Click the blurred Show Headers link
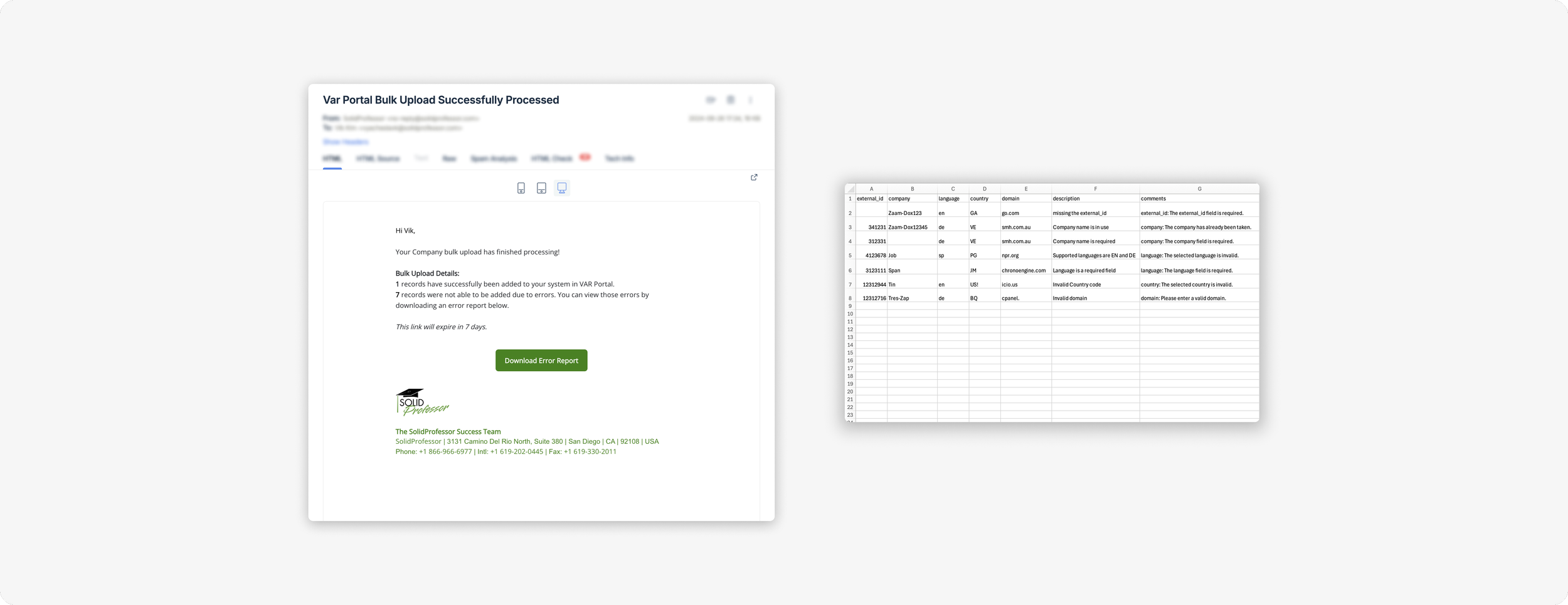The image size is (1568, 605). click(346, 142)
